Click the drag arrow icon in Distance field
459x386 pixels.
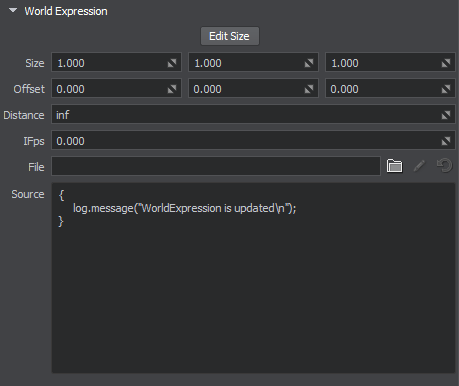(x=446, y=115)
